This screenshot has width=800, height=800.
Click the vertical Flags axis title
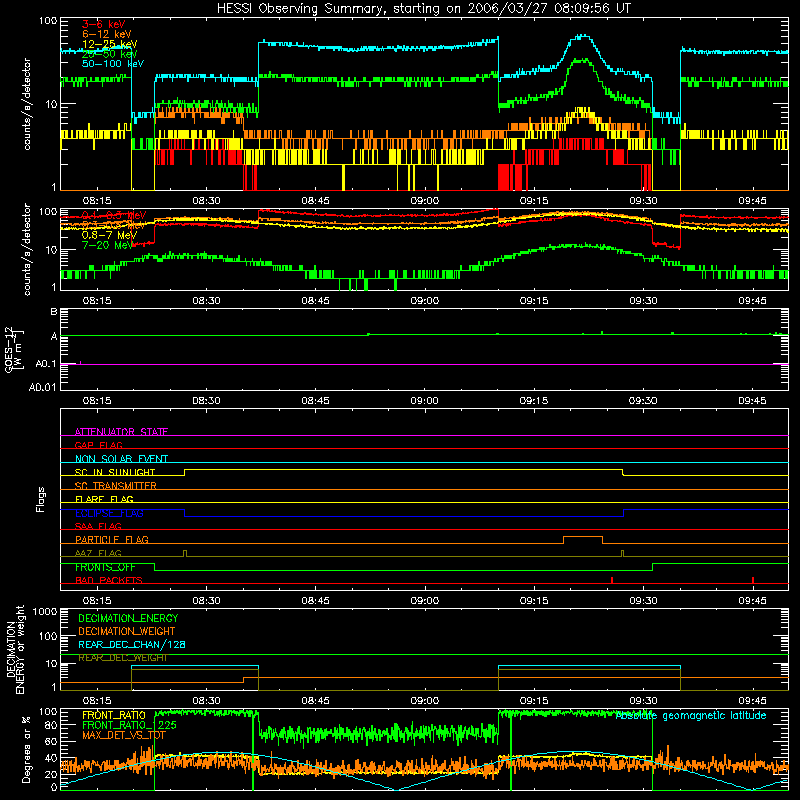click(41, 499)
